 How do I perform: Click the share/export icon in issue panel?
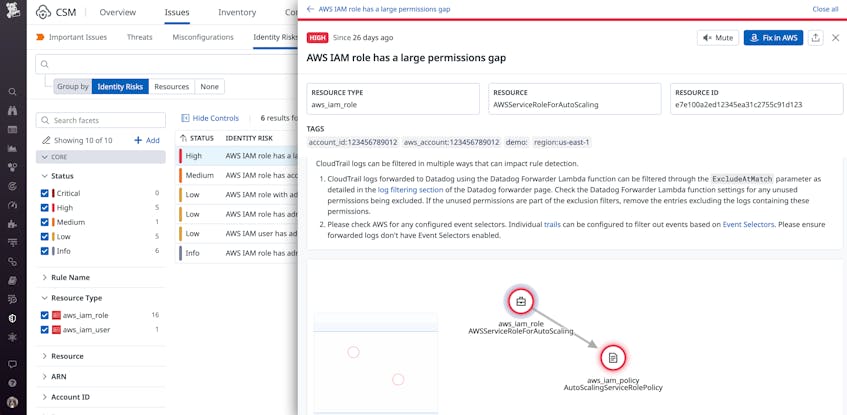click(x=816, y=38)
